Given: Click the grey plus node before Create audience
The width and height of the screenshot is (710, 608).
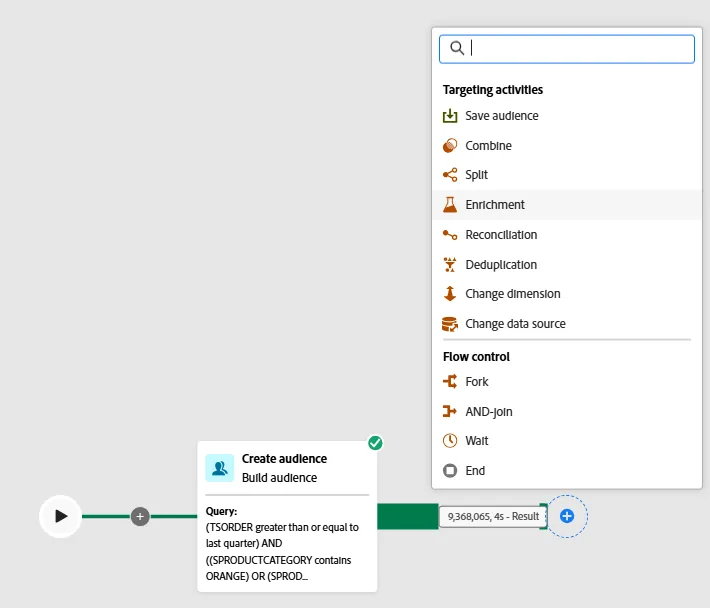Looking at the screenshot, I should click(140, 516).
